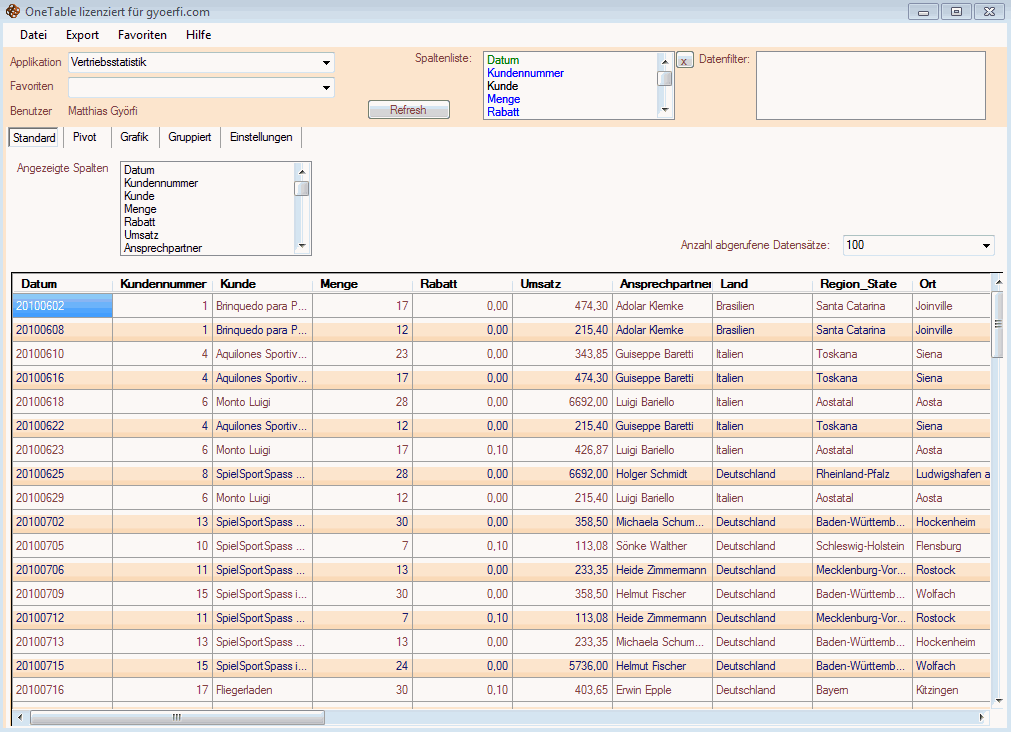
Task: Switch to the Pivot tab
Action: (x=85, y=137)
